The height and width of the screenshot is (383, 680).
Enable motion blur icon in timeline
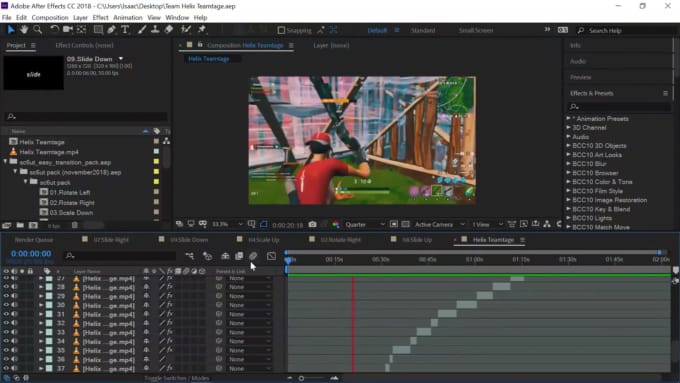click(x=253, y=256)
